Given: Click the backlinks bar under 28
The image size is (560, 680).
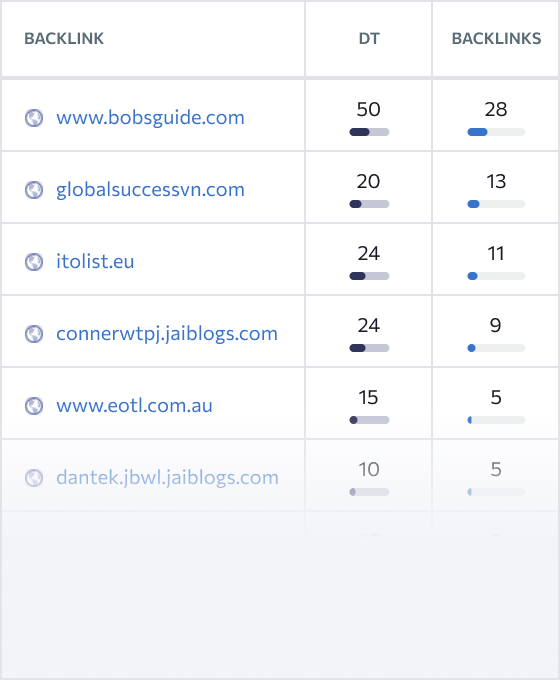Looking at the screenshot, I should [x=496, y=132].
